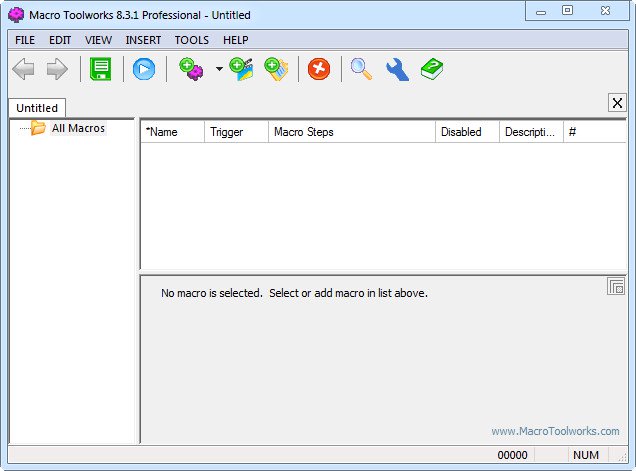Click the Disabled column header
Screen dimensions: 636x471
[x=467, y=132]
